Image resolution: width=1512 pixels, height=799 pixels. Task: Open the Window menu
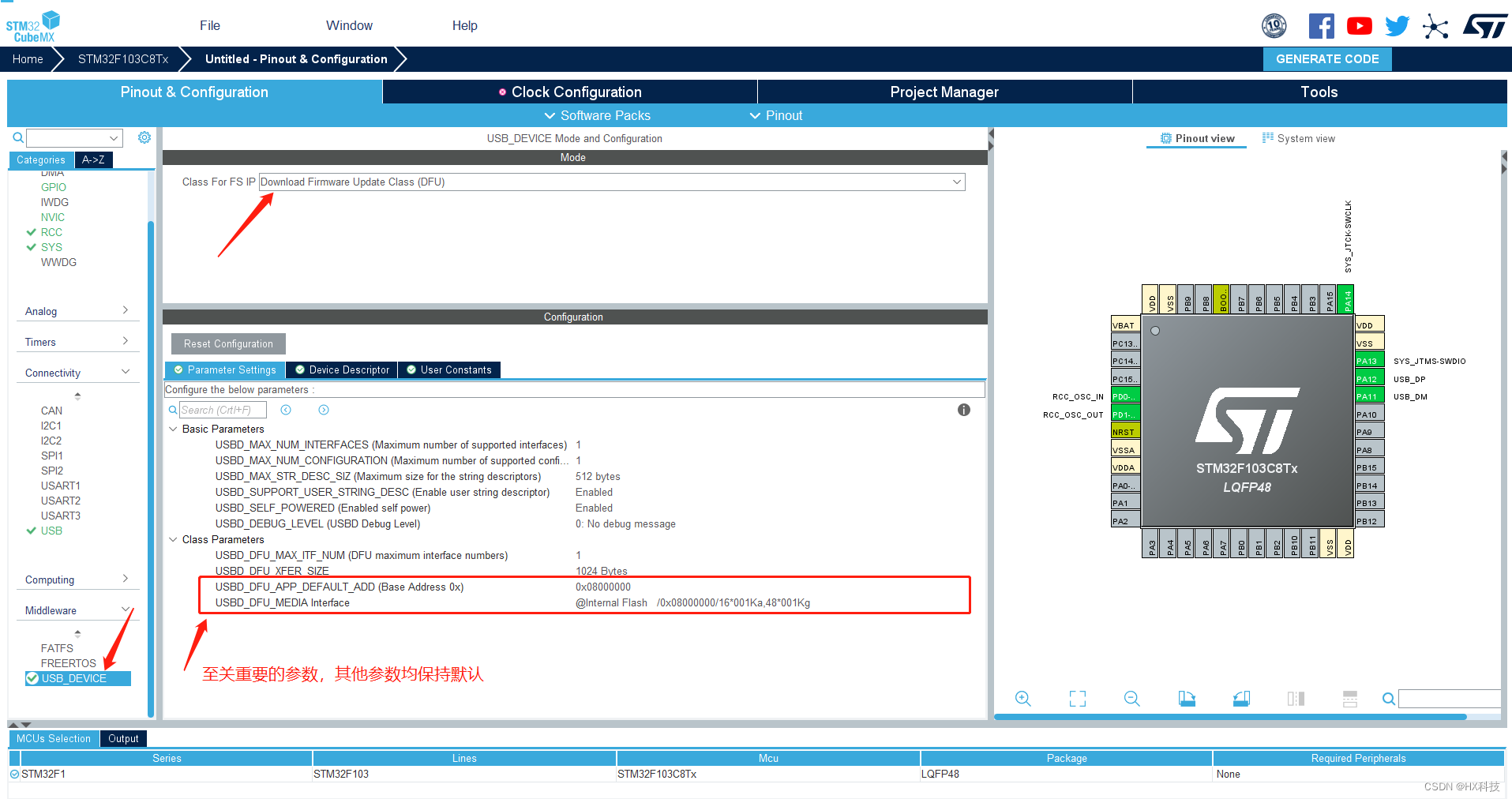(x=349, y=25)
